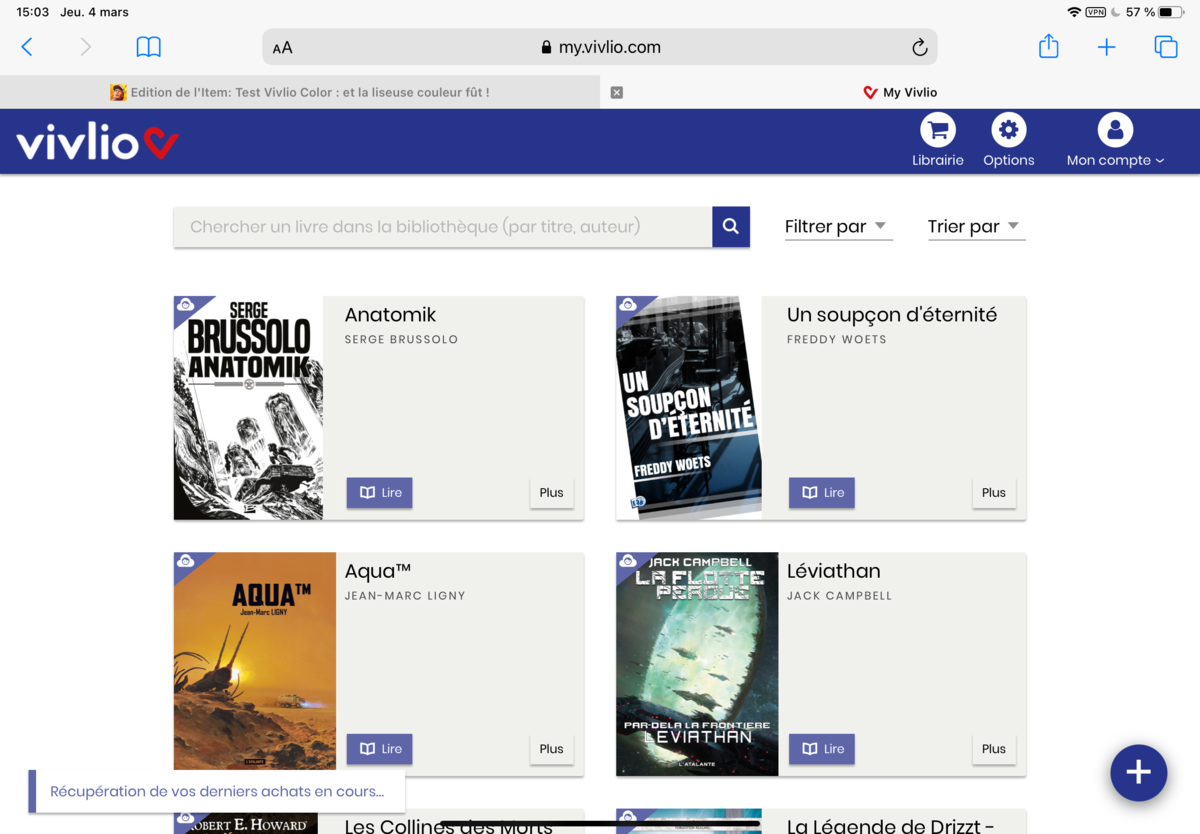Open Un soupçon d'éternité cover thumbnail

pos(689,408)
